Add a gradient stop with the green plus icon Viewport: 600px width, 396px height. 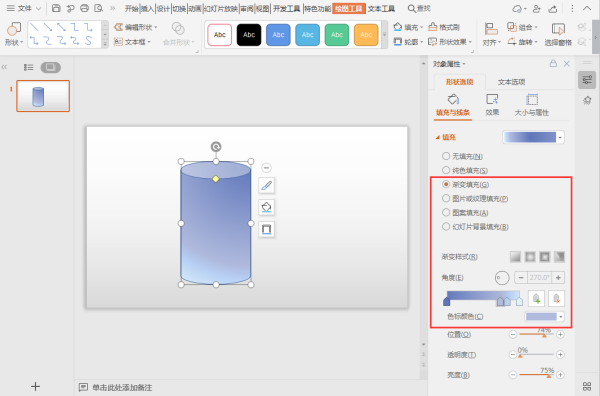click(x=536, y=298)
